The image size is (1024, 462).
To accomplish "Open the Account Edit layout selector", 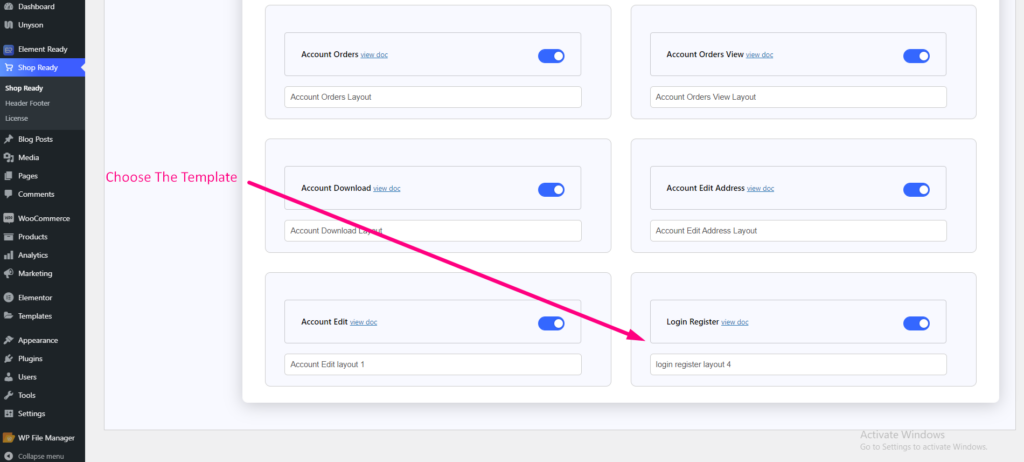I will (432, 364).
